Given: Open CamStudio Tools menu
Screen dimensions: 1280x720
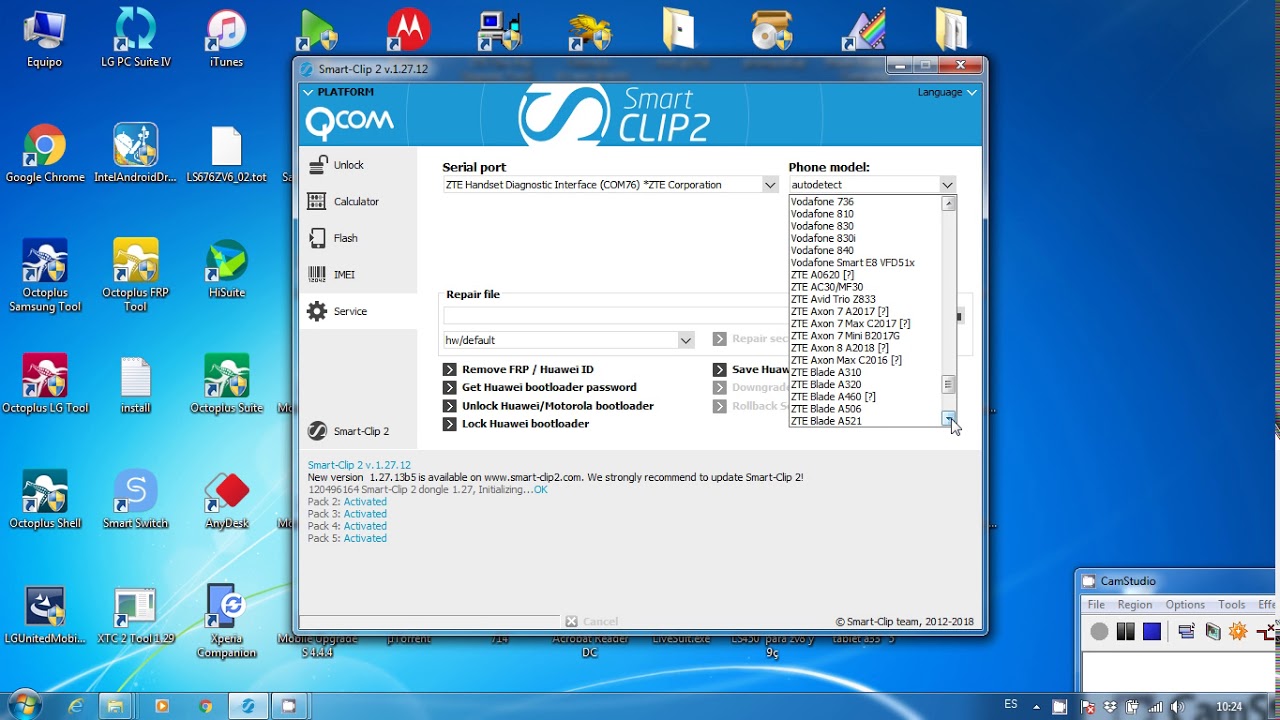Looking at the screenshot, I should coord(1232,605).
